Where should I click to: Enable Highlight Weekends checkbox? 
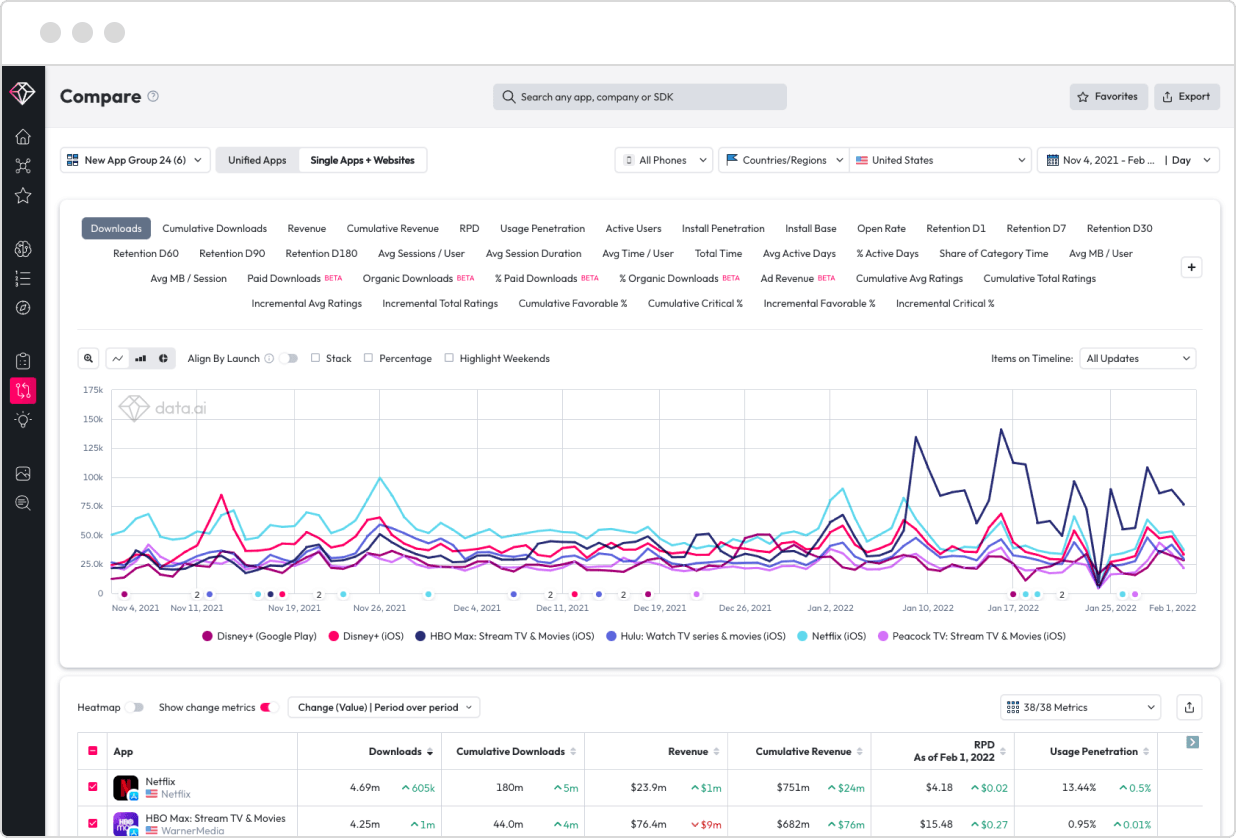(x=449, y=358)
